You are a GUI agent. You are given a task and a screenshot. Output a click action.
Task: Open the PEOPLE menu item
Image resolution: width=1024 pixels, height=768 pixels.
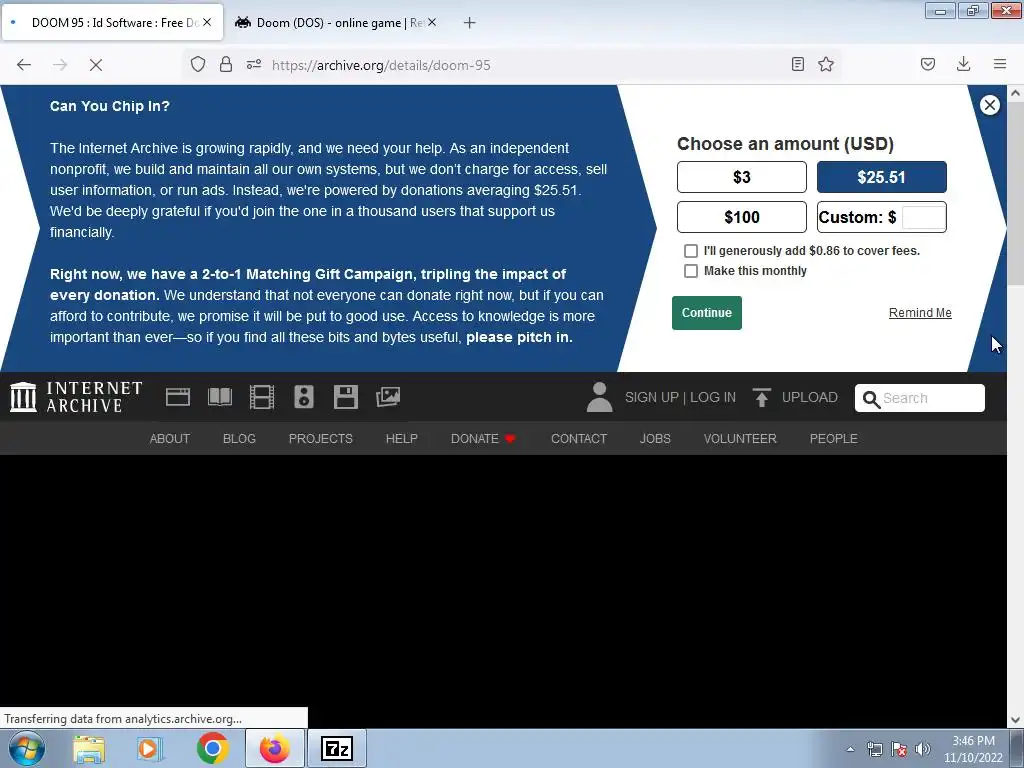pyautogui.click(x=834, y=439)
